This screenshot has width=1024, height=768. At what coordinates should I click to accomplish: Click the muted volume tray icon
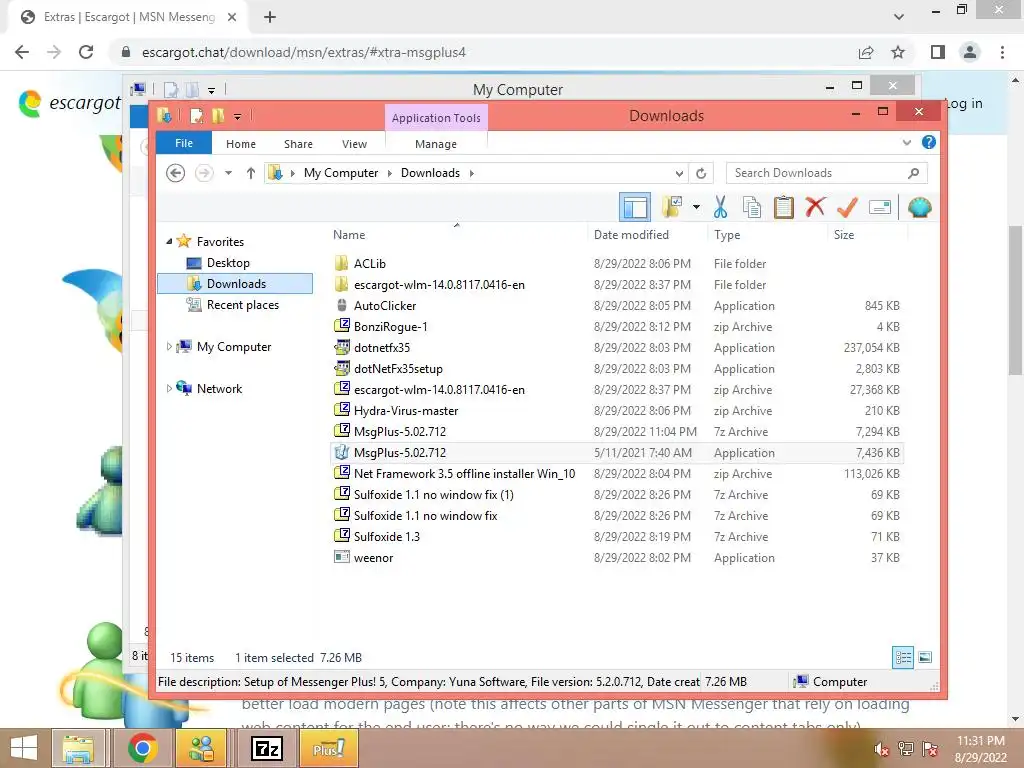tap(882, 749)
